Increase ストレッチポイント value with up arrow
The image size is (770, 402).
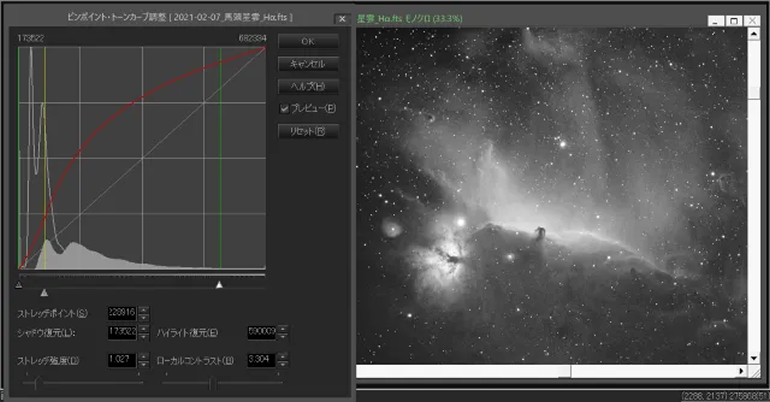point(143,310)
